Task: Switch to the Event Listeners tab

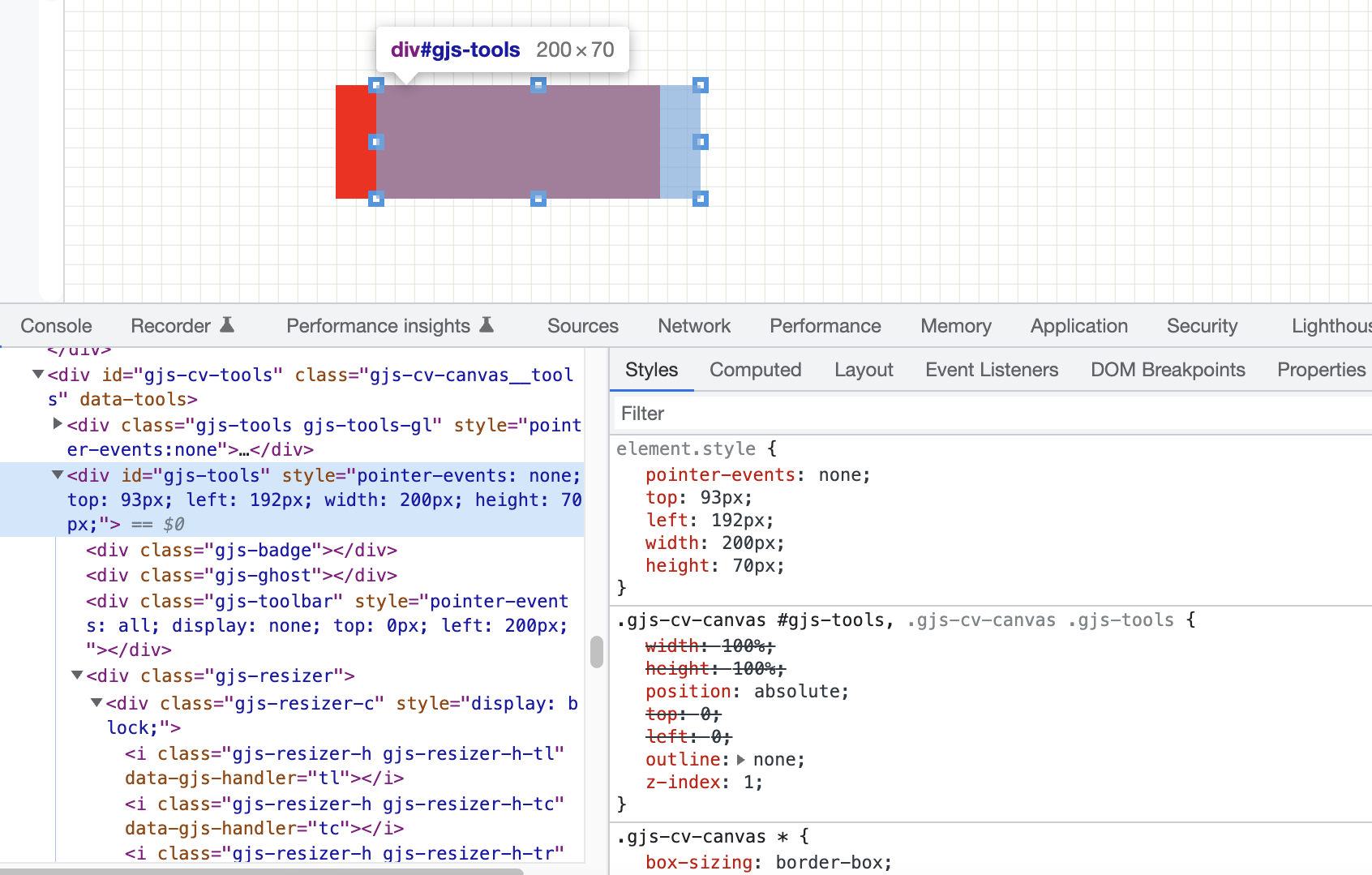Action: [991, 370]
